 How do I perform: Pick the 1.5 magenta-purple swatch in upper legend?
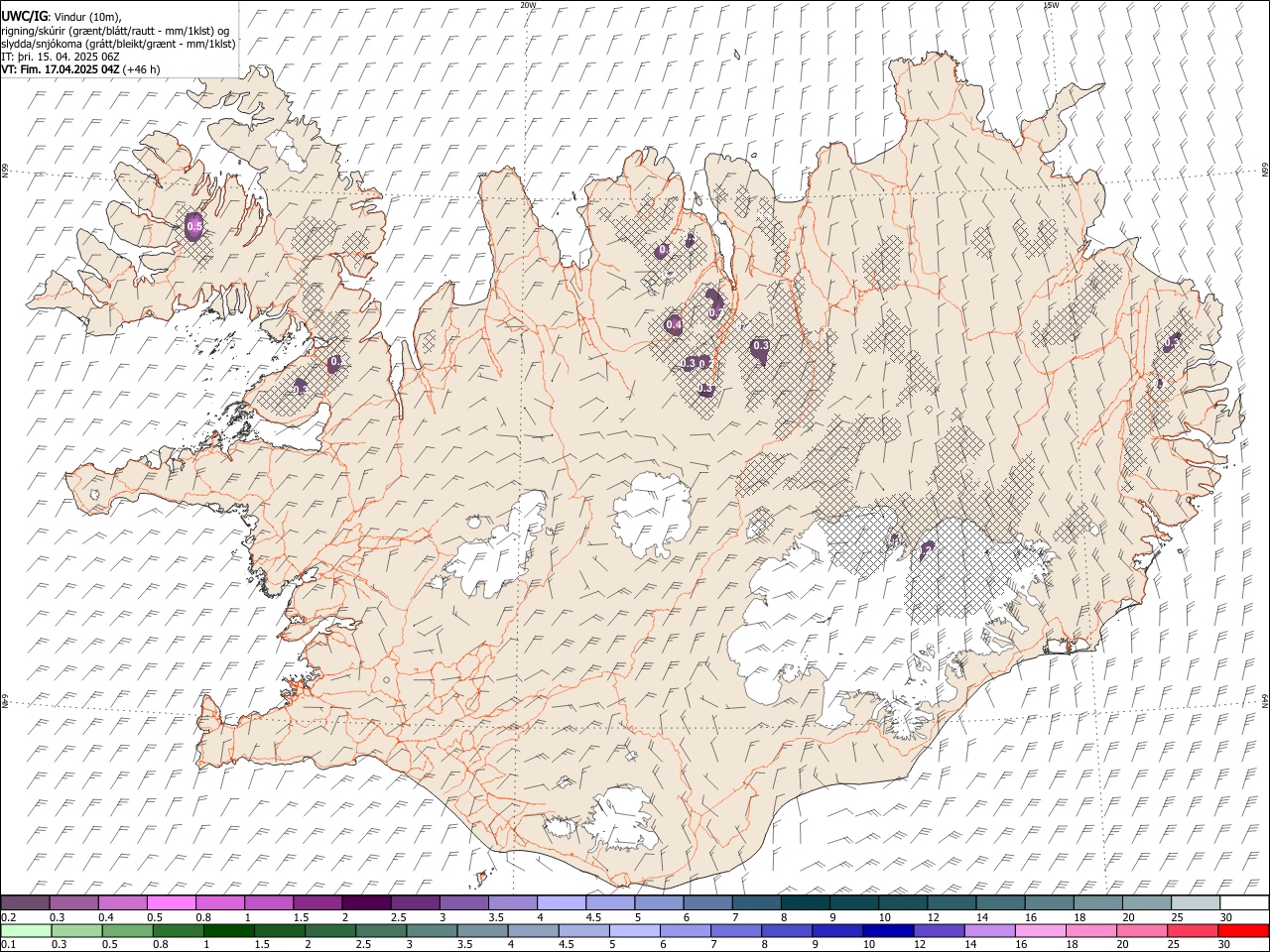click(x=317, y=903)
